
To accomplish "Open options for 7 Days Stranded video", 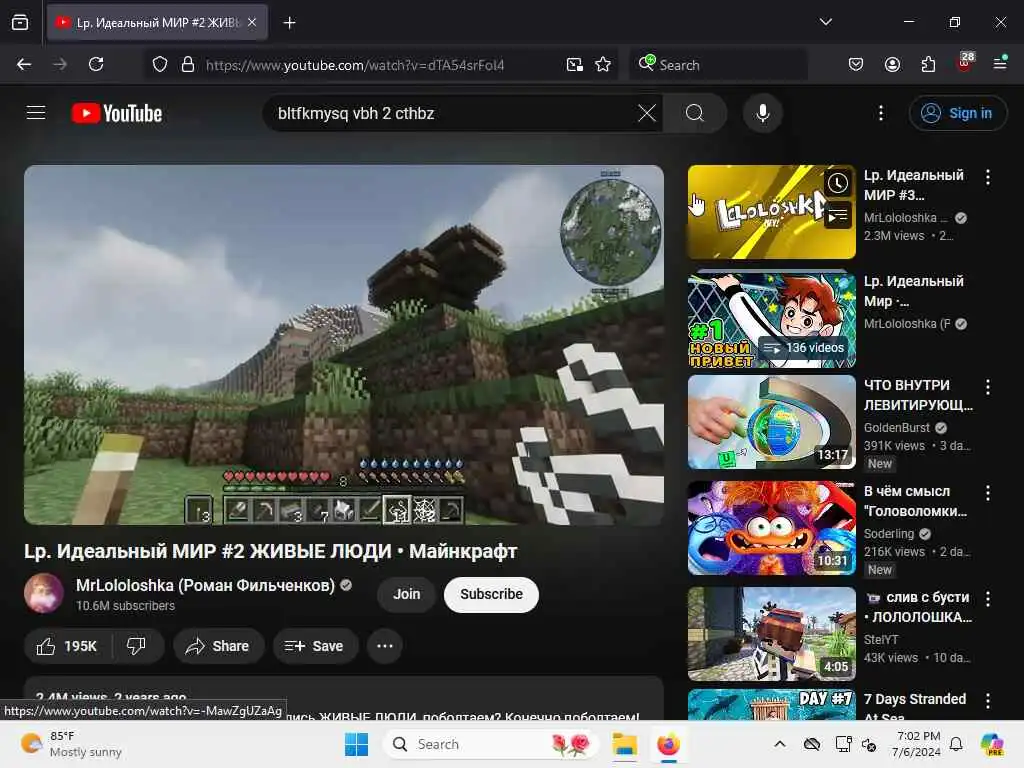I will pos(987,701).
